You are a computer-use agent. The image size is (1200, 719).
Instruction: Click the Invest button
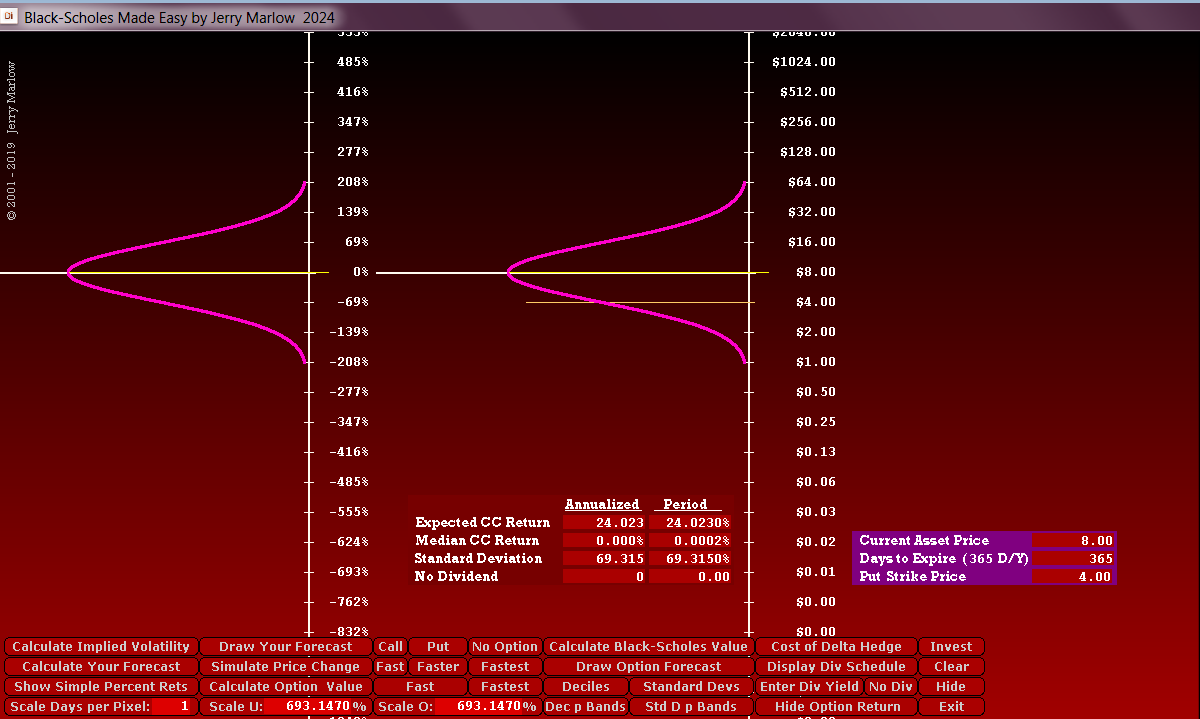click(x=951, y=647)
